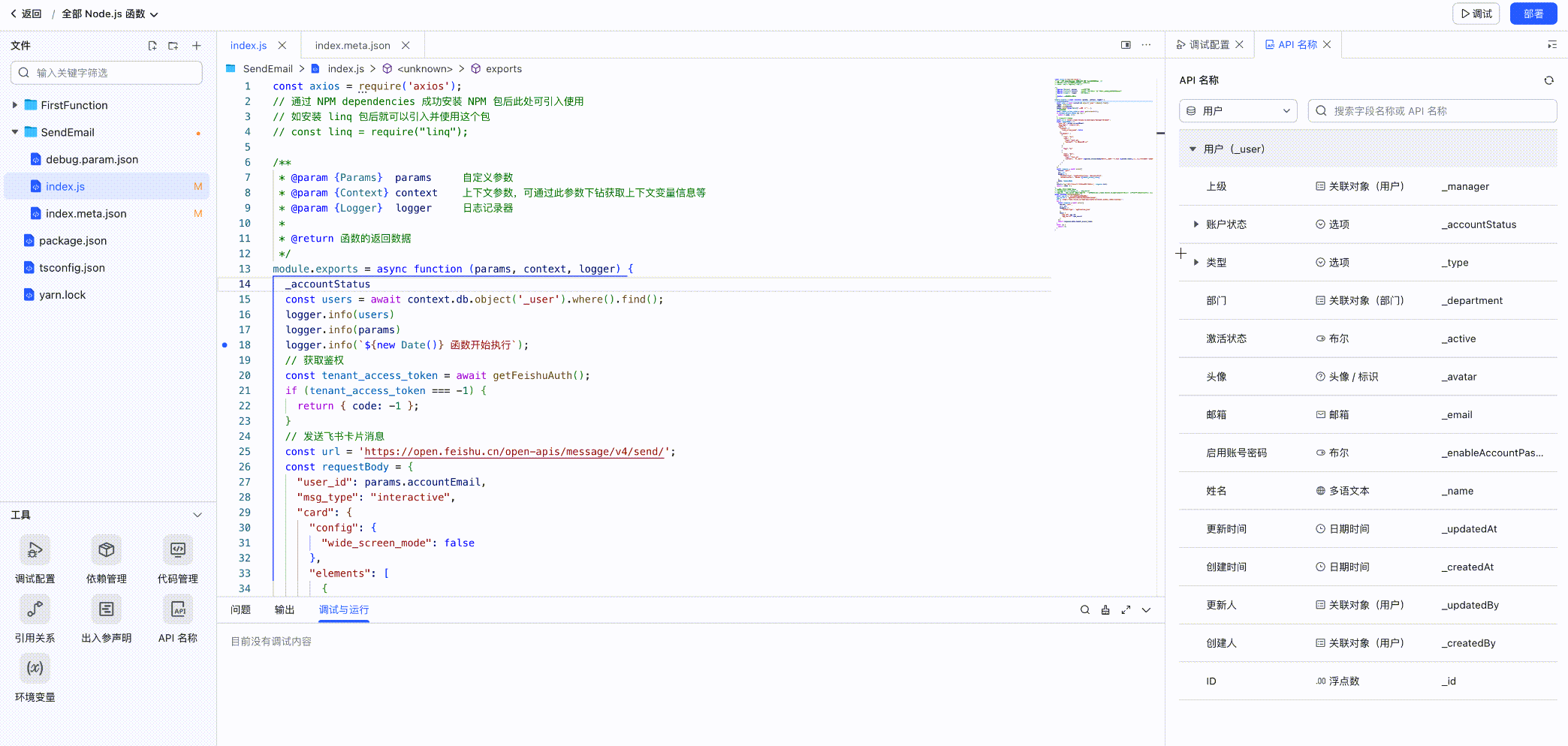Toggle breakpoint on line 18

[x=225, y=345]
